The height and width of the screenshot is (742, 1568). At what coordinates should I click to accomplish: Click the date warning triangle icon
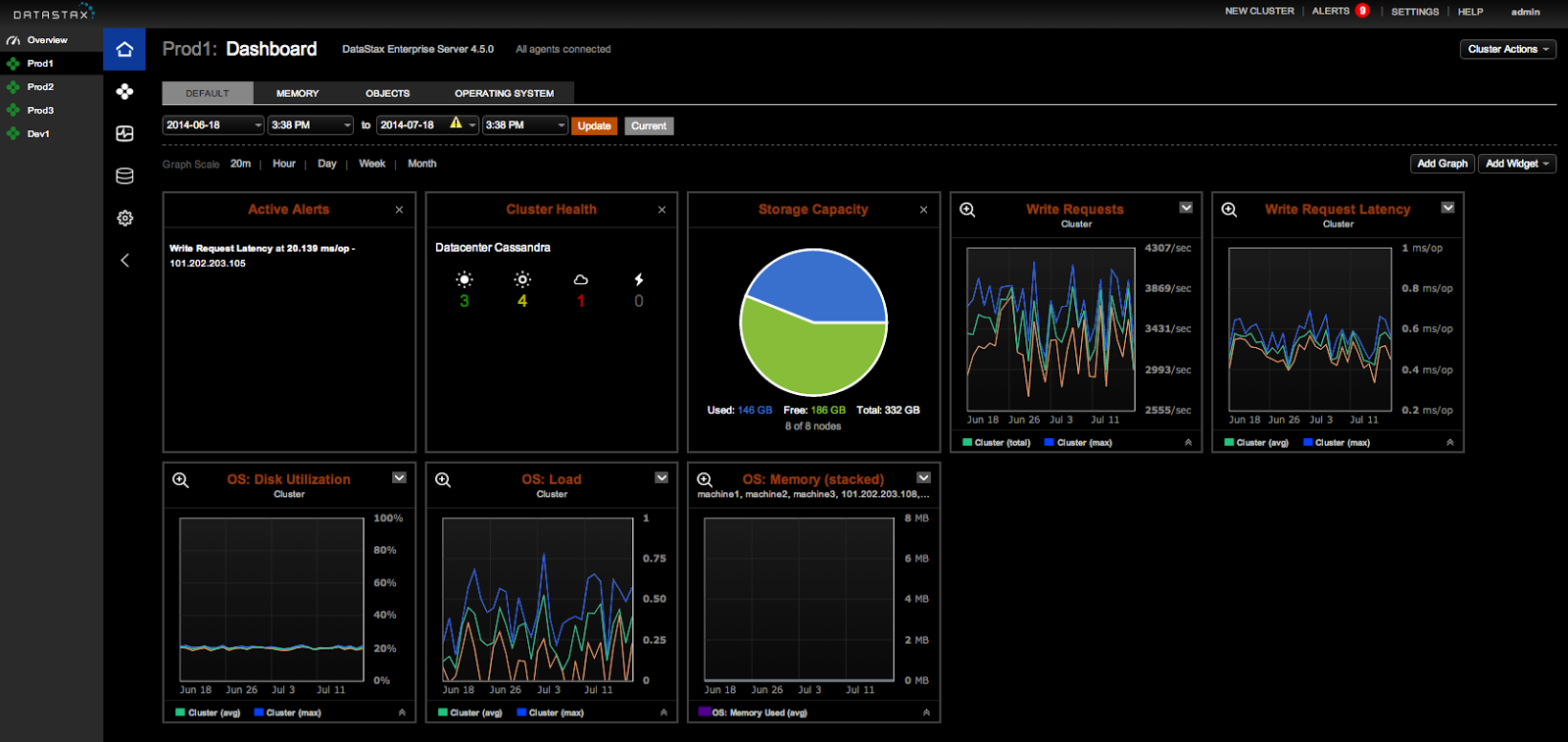point(456,124)
